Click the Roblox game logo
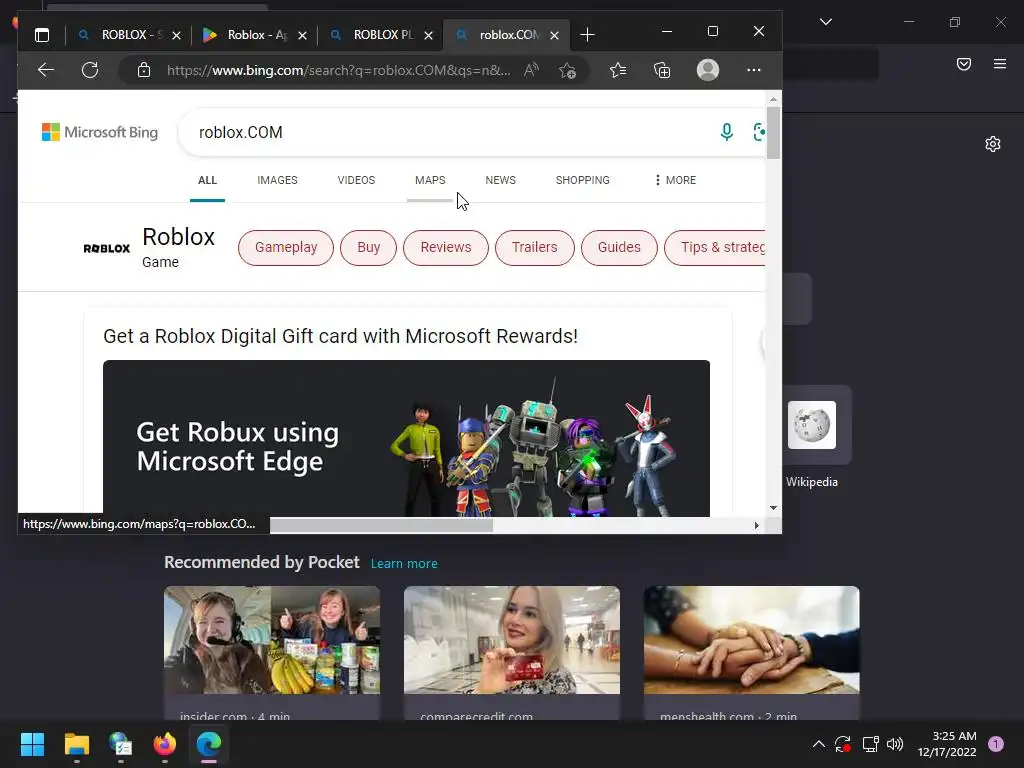The image size is (1024, 768). [106, 248]
